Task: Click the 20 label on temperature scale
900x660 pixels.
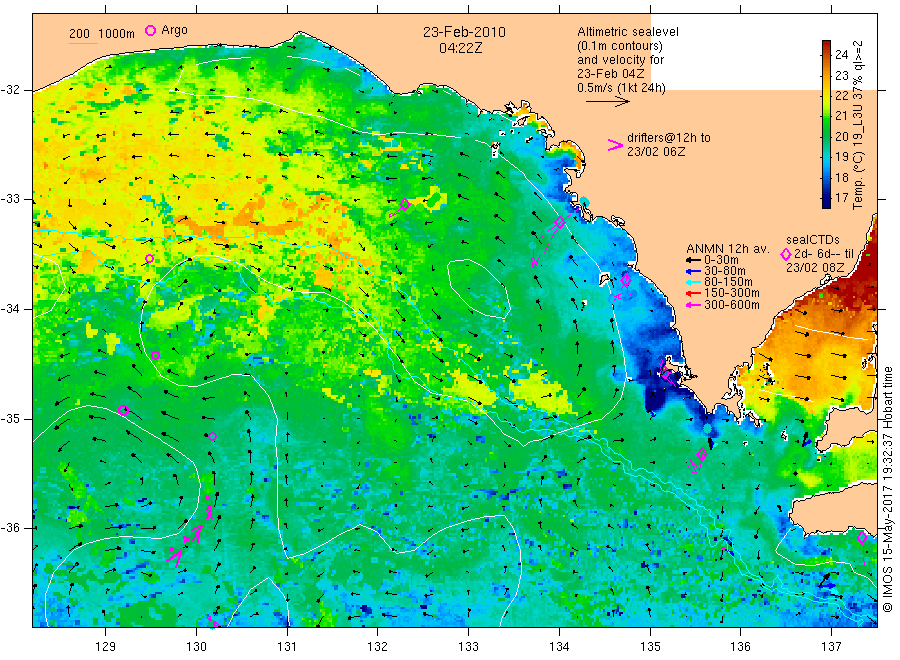Action: pyautogui.click(x=841, y=137)
